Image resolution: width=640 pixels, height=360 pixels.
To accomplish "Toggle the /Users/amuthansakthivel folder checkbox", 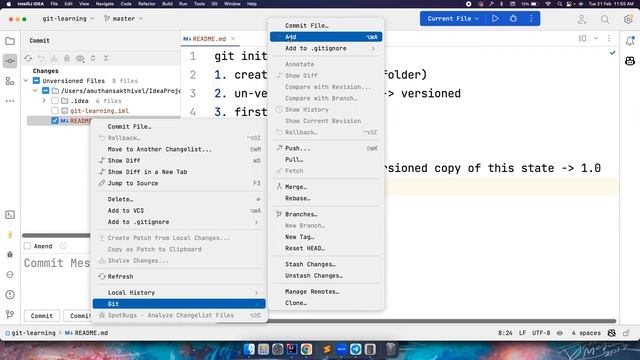I will pos(46,91).
